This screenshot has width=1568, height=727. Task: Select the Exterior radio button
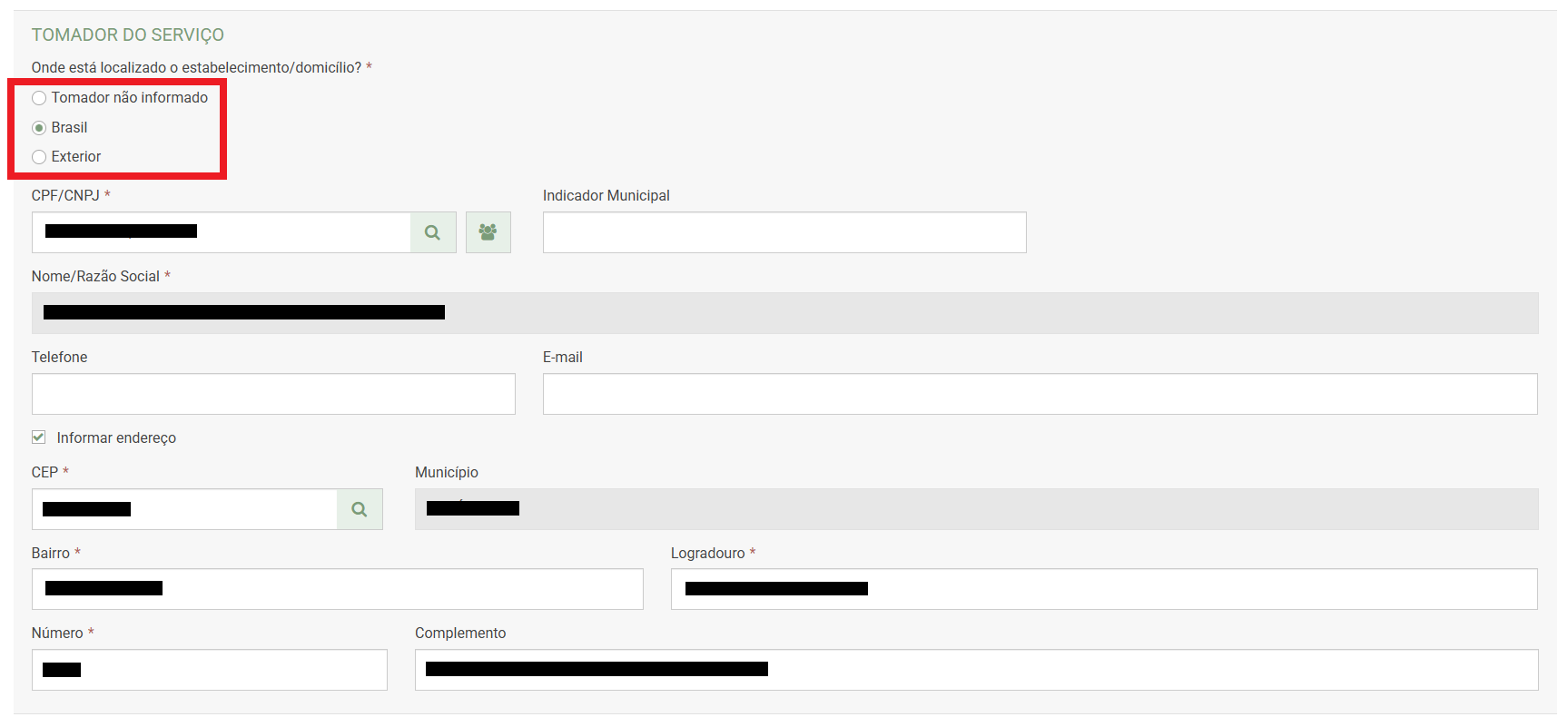(x=39, y=157)
